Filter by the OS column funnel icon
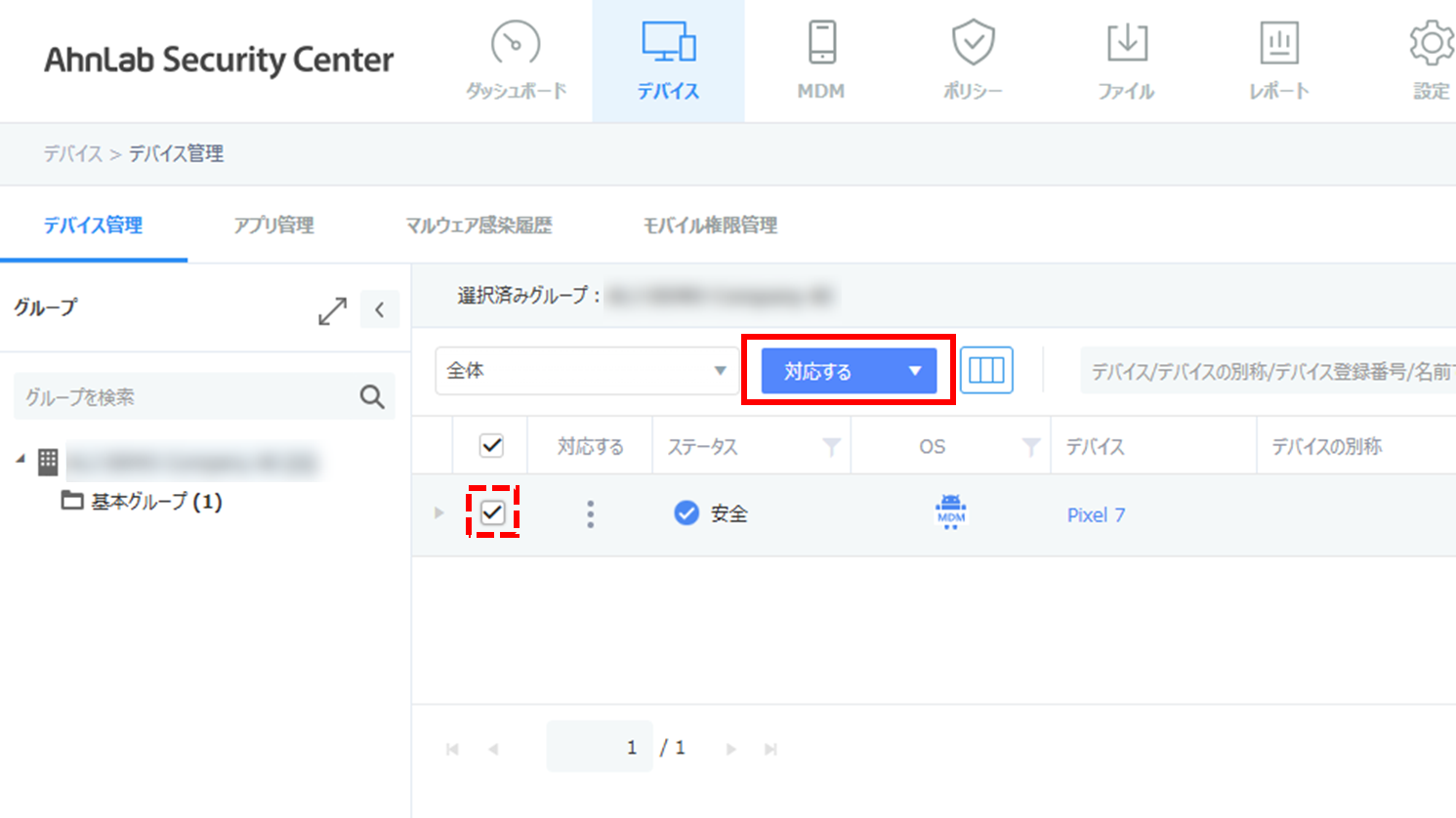Viewport: 1456px width, 818px height. tap(1030, 447)
